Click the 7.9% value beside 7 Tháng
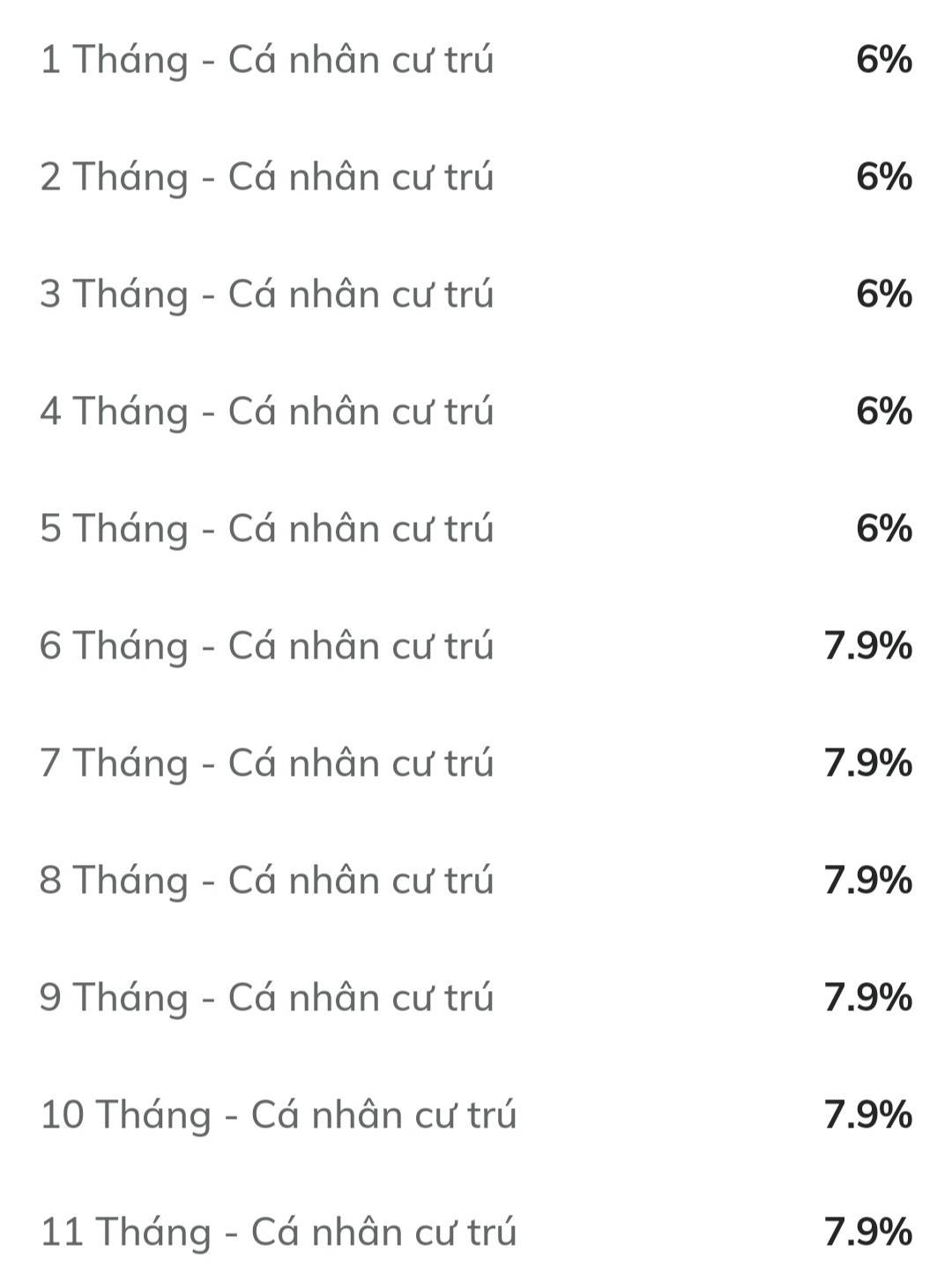 point(867,763)
